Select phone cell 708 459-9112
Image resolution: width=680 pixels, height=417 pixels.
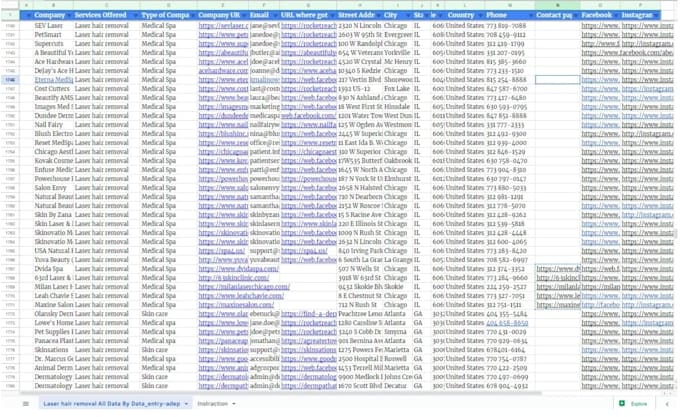click(510, 35)
